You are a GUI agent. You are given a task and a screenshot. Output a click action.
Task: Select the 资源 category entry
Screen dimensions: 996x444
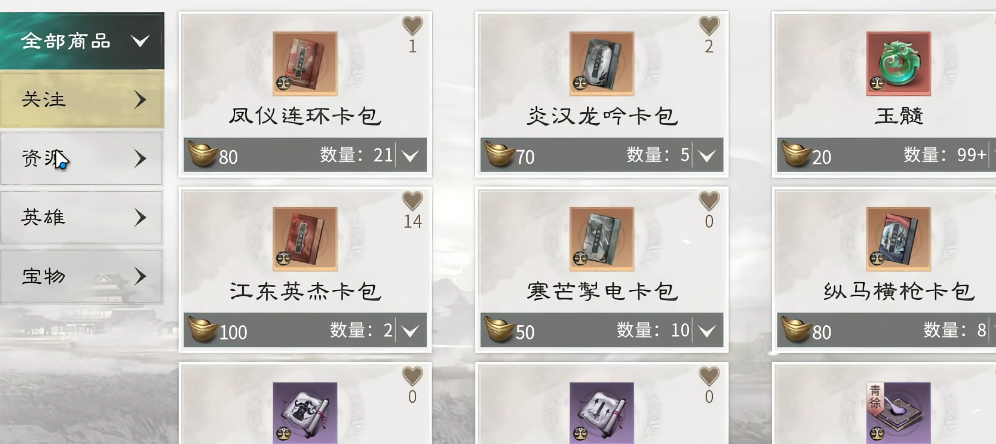[81, 158]
